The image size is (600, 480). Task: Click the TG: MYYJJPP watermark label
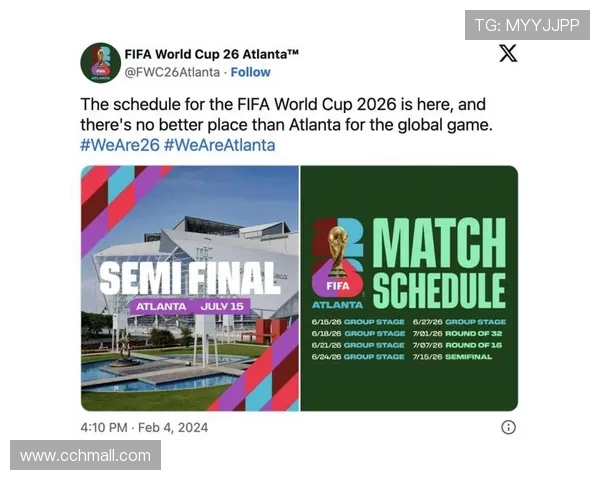point(527,25)
